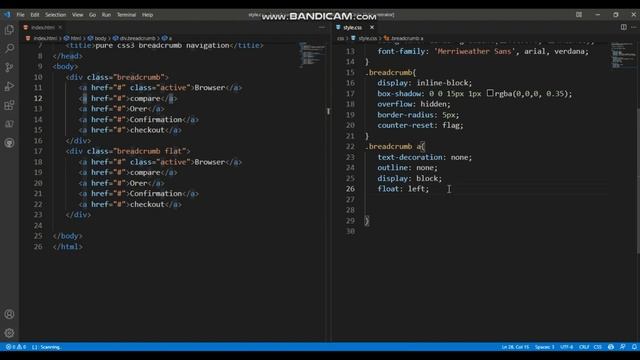Switch to the style.css tab
The width and height of the screenshot is (640, 360).
(352, 27)
